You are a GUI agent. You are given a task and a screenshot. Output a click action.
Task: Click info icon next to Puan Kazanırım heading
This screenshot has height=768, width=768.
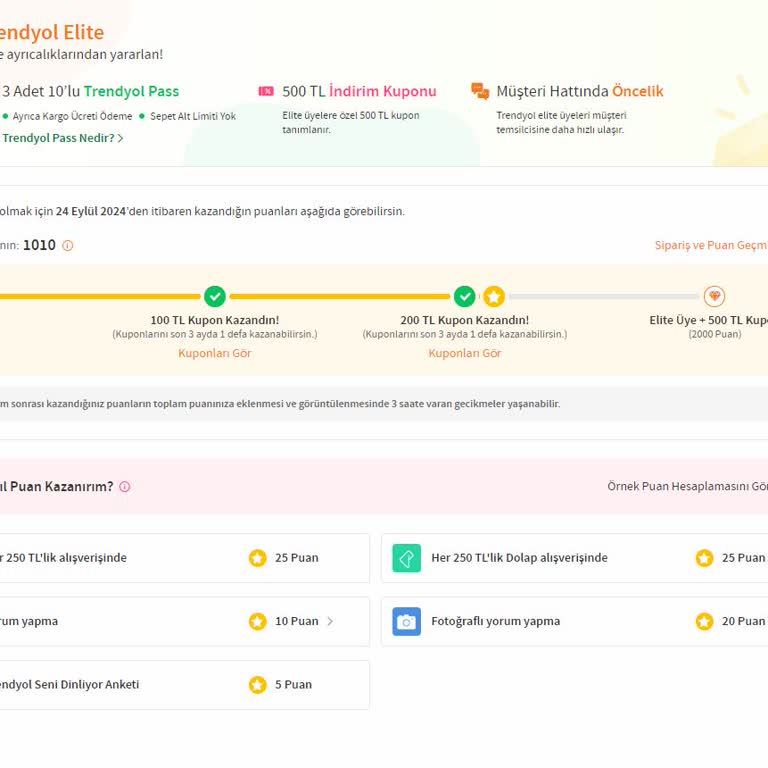coord(125,486)
